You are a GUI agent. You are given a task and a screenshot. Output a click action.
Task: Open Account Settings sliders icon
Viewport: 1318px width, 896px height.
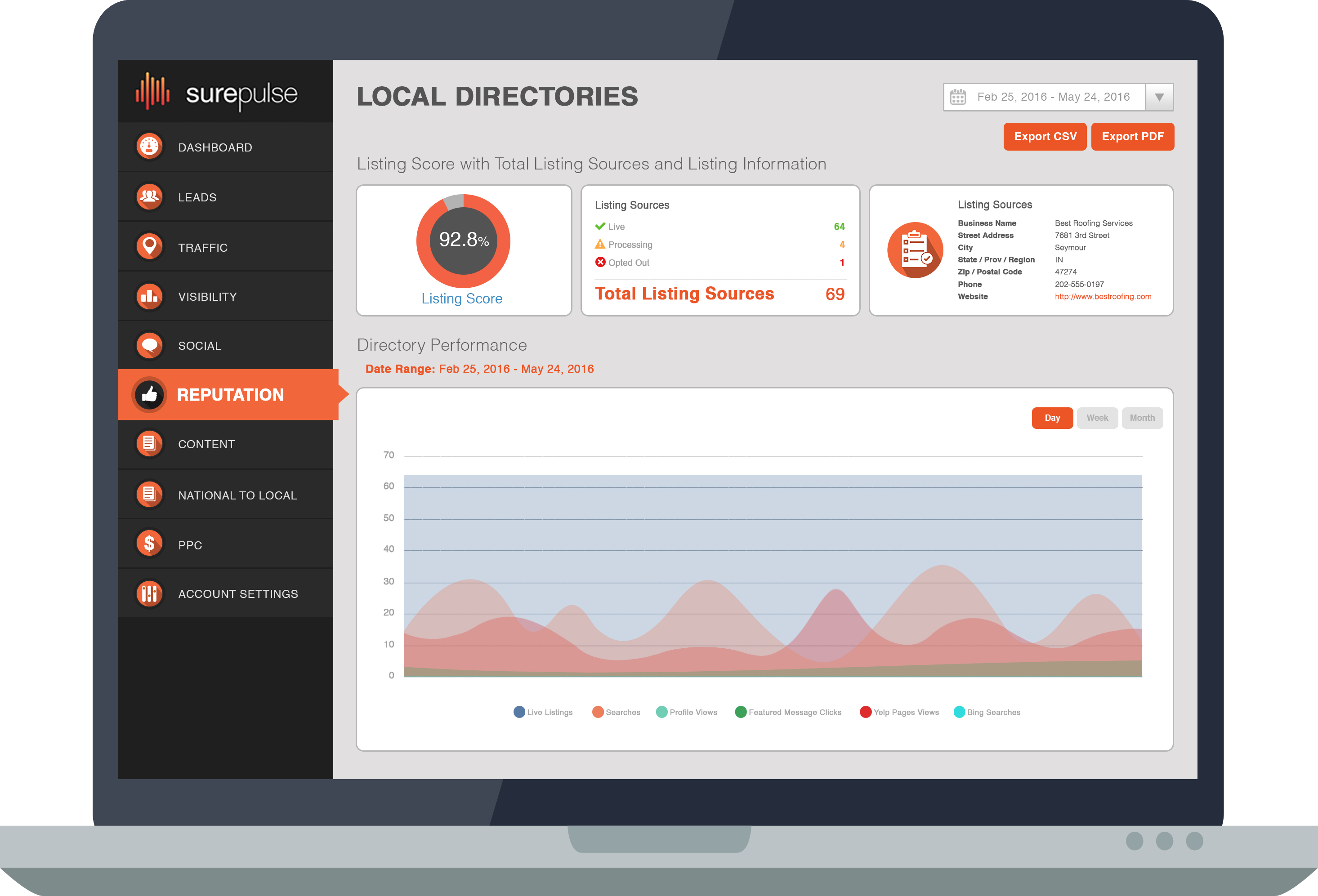[149, 594]
